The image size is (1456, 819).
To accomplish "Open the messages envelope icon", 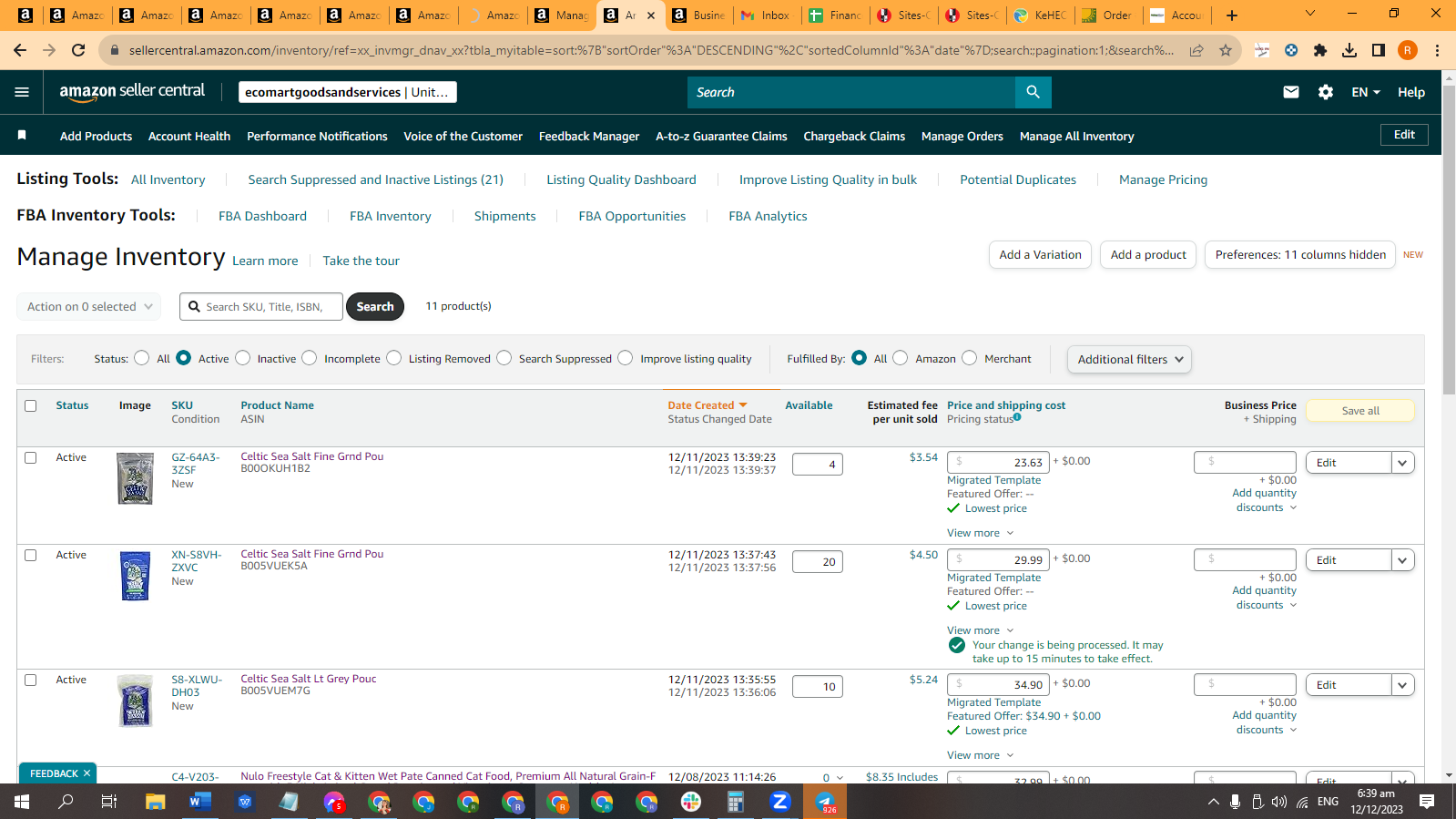I will pyautogui.click(x=1291, y=92).
